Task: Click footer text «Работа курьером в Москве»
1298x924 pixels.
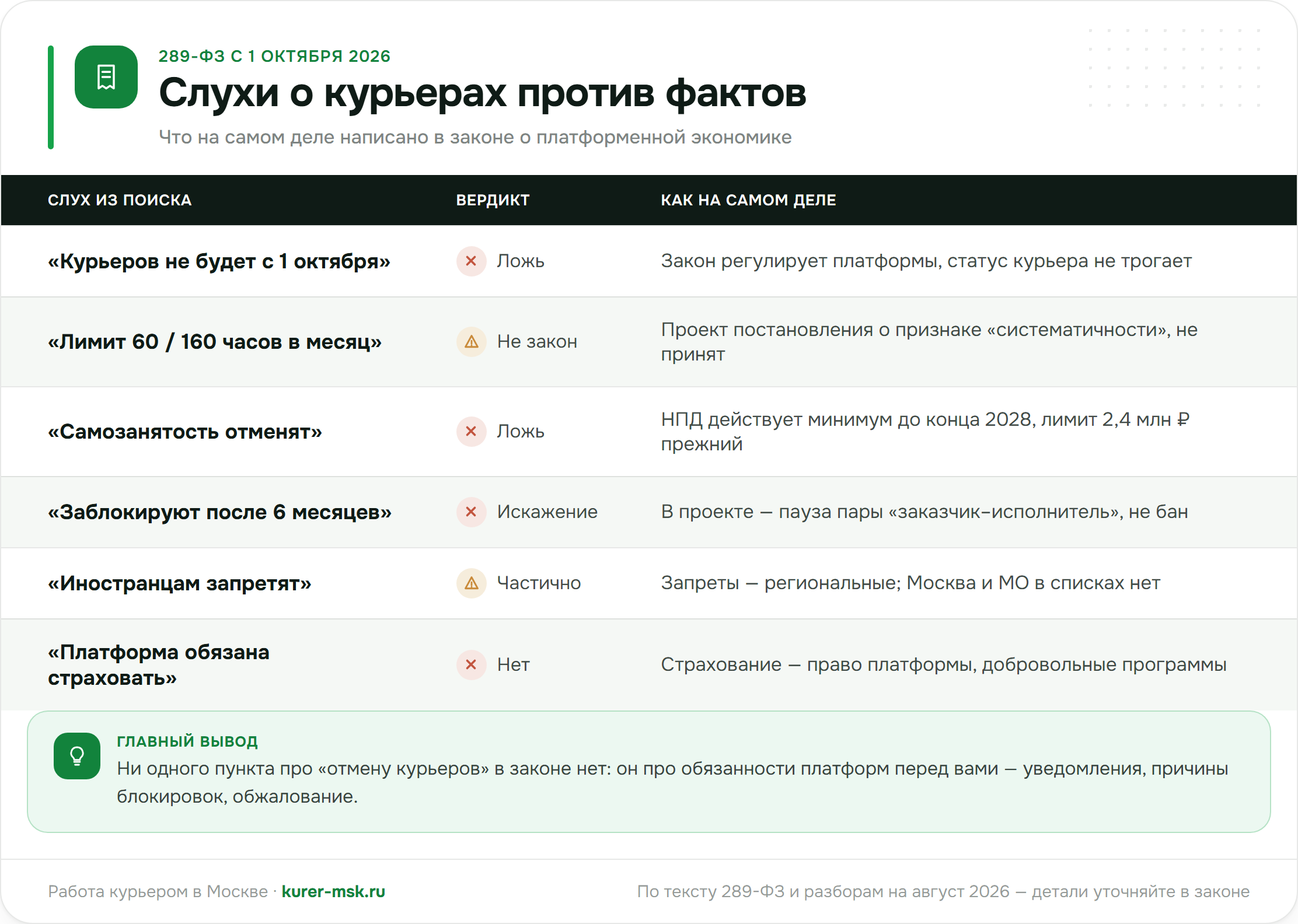Action: pyautogui.click(x=158, y=891)
